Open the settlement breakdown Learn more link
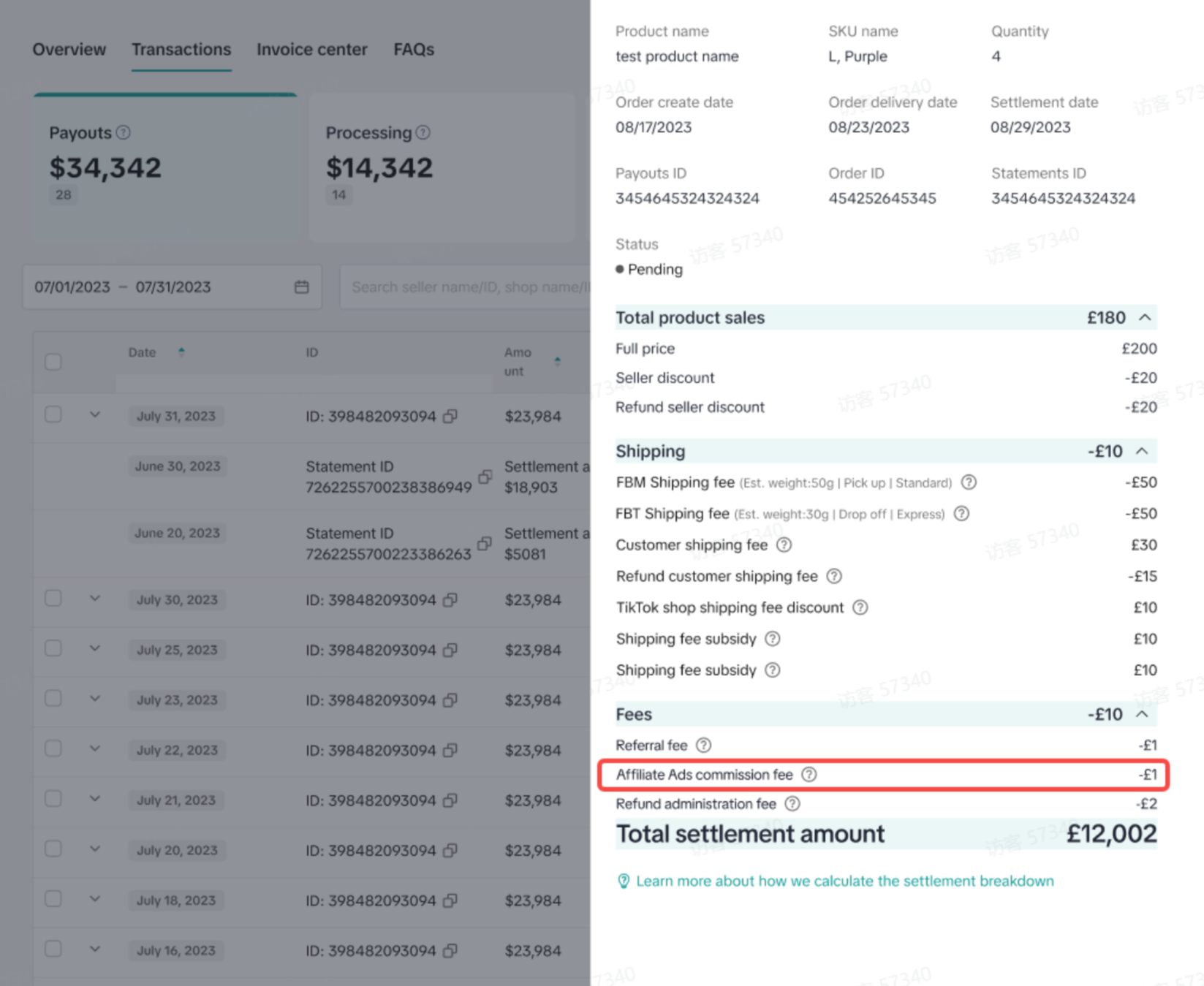This screenshot has height=986, width=1204. pyautogui.click(x=845, y=881)
